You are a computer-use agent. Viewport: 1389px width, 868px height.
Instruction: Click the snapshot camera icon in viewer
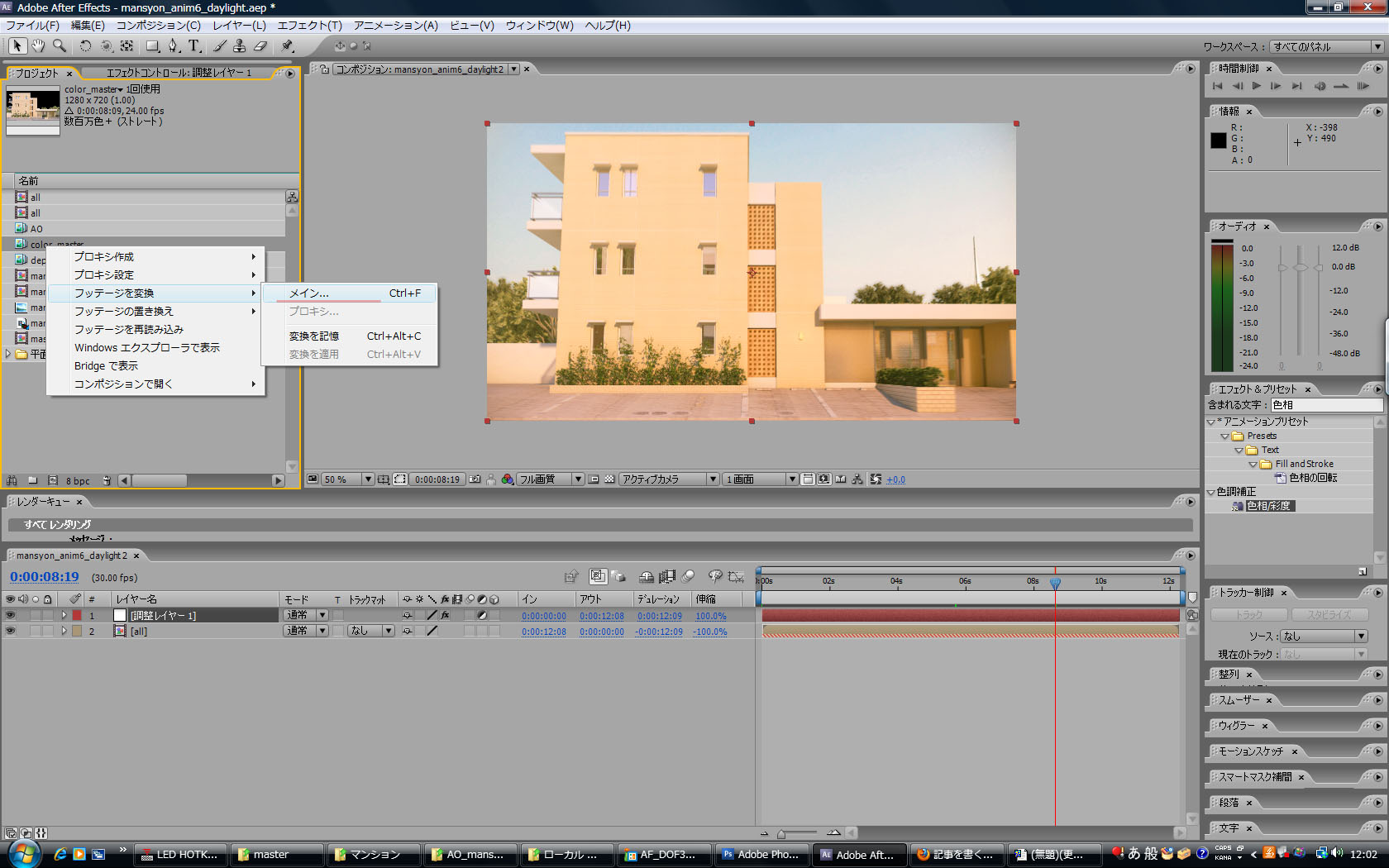click(x=475, y=479)
